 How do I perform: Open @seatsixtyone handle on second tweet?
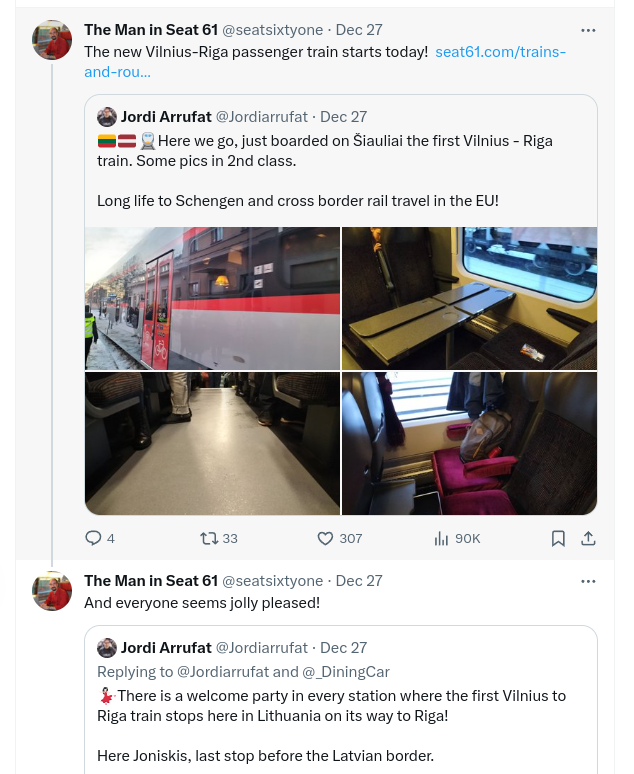[272, 581]
